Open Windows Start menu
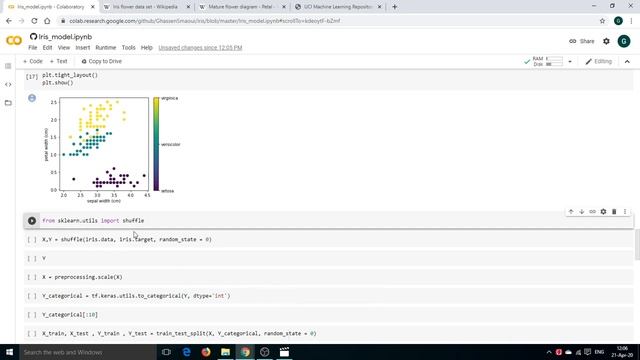Image resolution: width=640 pixels, height=360 pixels. pos(9,352)
